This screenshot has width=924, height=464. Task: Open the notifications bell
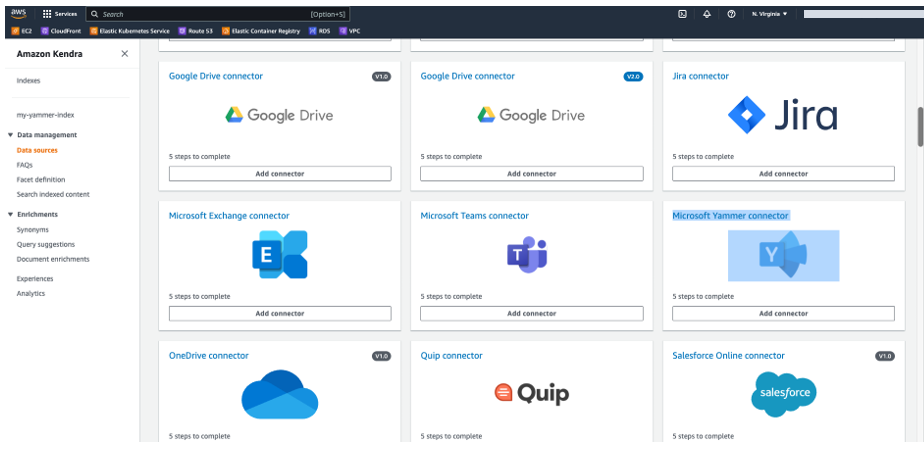click(x=707, y=14)
